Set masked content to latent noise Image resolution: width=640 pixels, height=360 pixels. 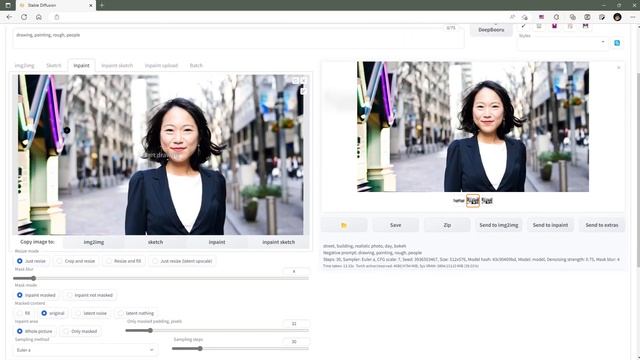[x=91, y=313]
